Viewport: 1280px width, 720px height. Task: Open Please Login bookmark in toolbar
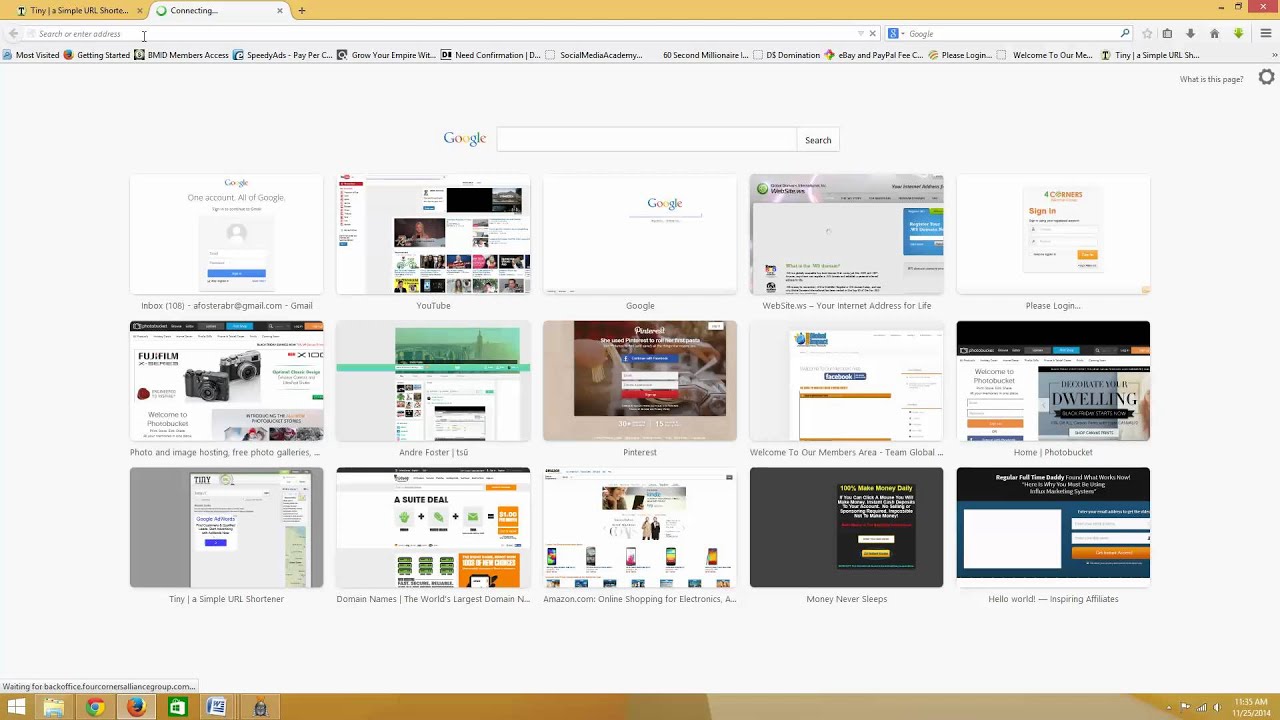pos(960,55)
